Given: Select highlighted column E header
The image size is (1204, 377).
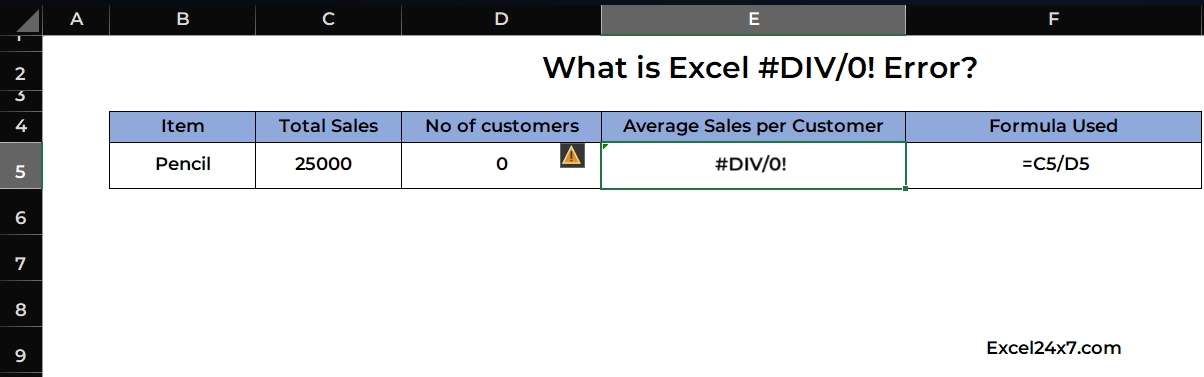Looking at the screenshot, I should coord(753,20).
